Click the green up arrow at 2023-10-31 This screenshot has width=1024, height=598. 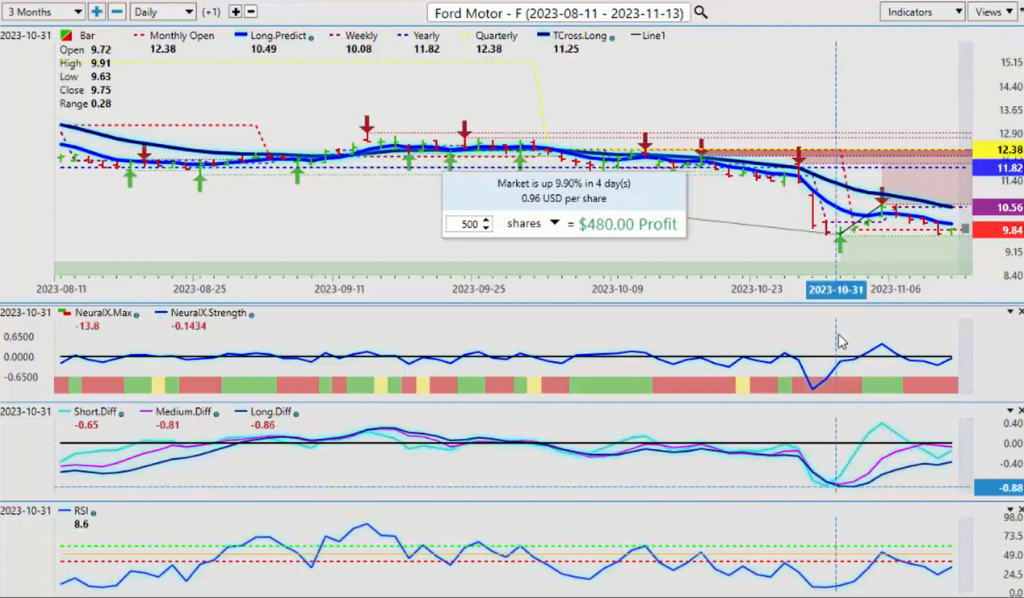(840, 243)
